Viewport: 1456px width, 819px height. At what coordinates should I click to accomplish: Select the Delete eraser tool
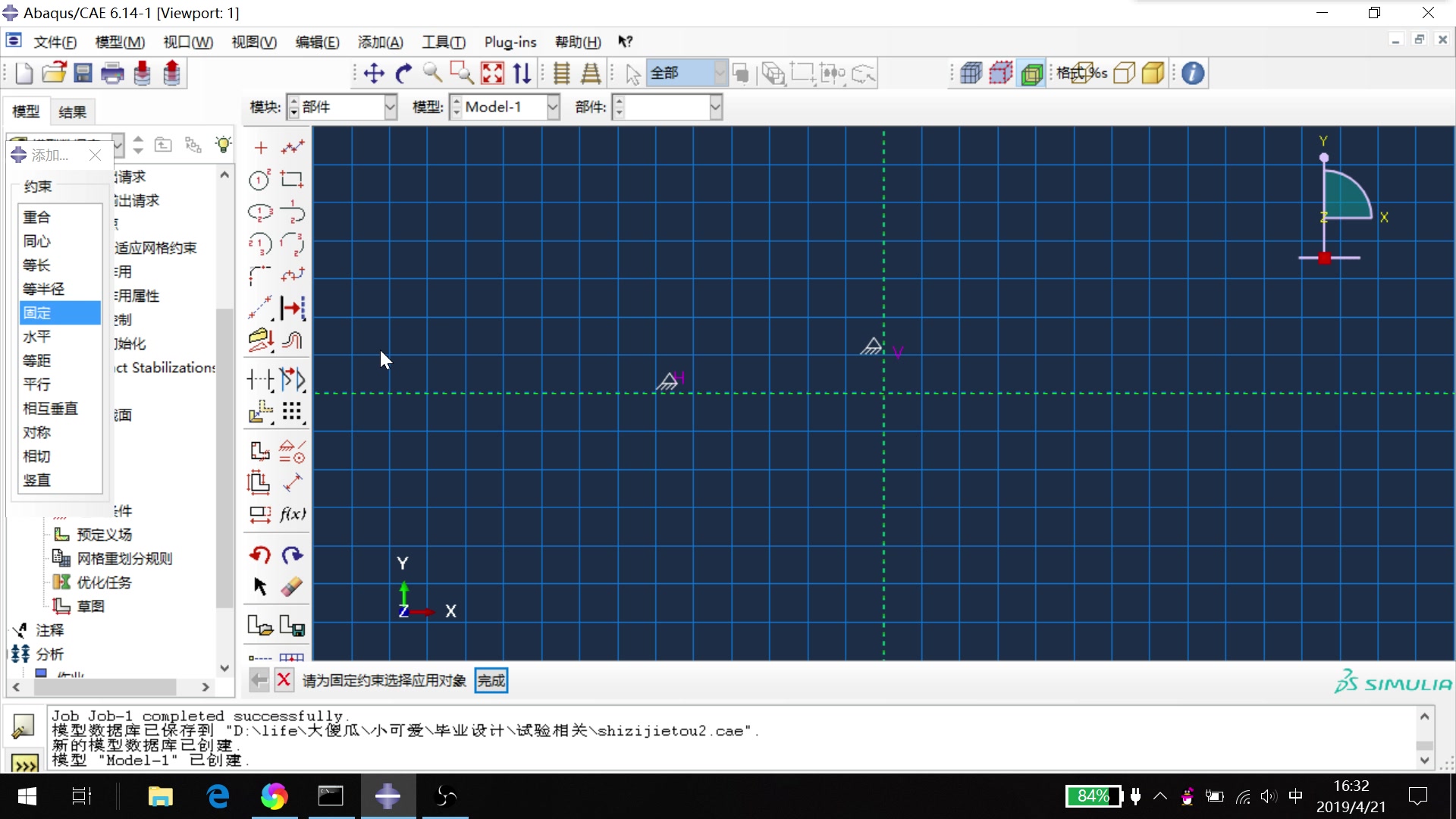pyautogui.click(x=293, y=587)
